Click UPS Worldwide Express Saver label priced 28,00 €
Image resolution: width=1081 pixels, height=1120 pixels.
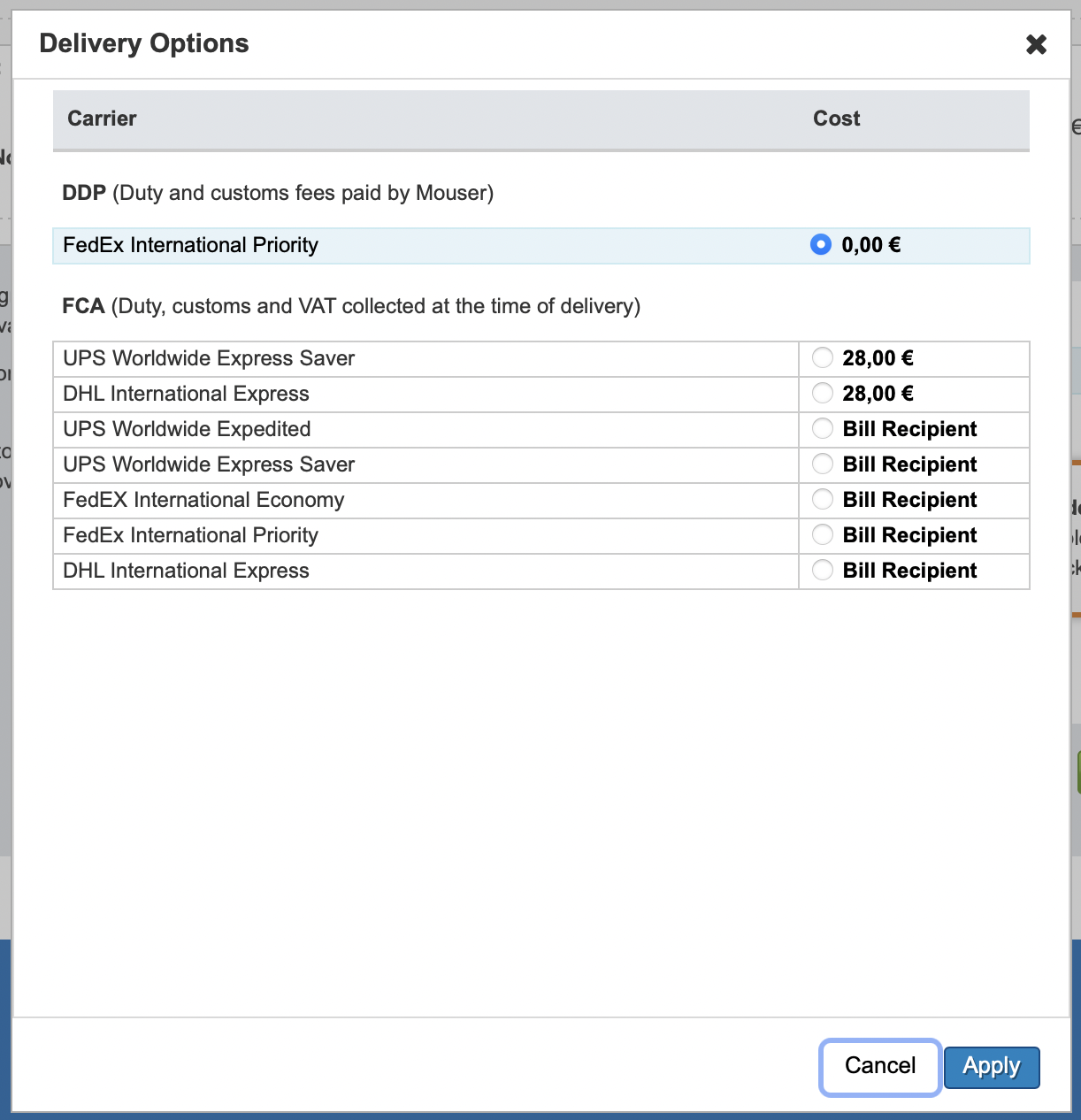[209, 358]
